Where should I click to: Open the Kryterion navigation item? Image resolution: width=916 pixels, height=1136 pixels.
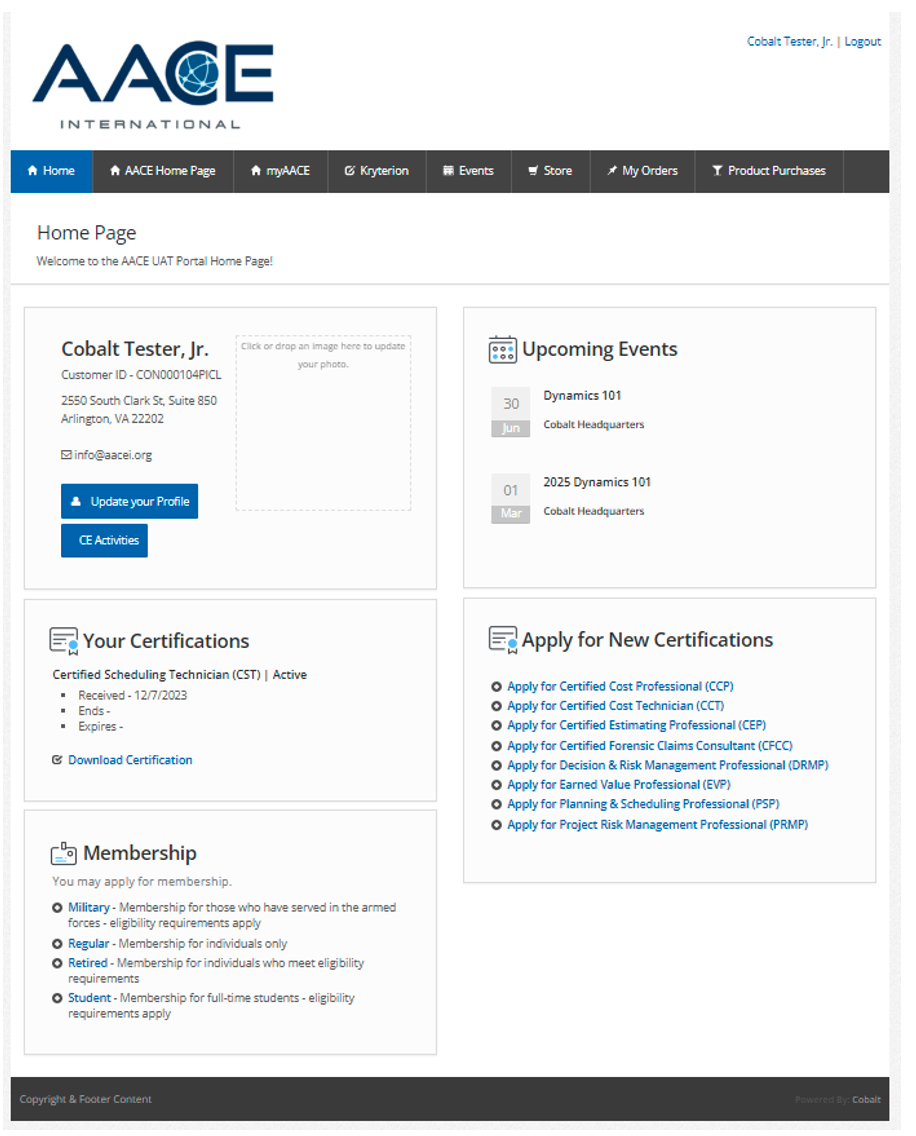coord(377,171)
